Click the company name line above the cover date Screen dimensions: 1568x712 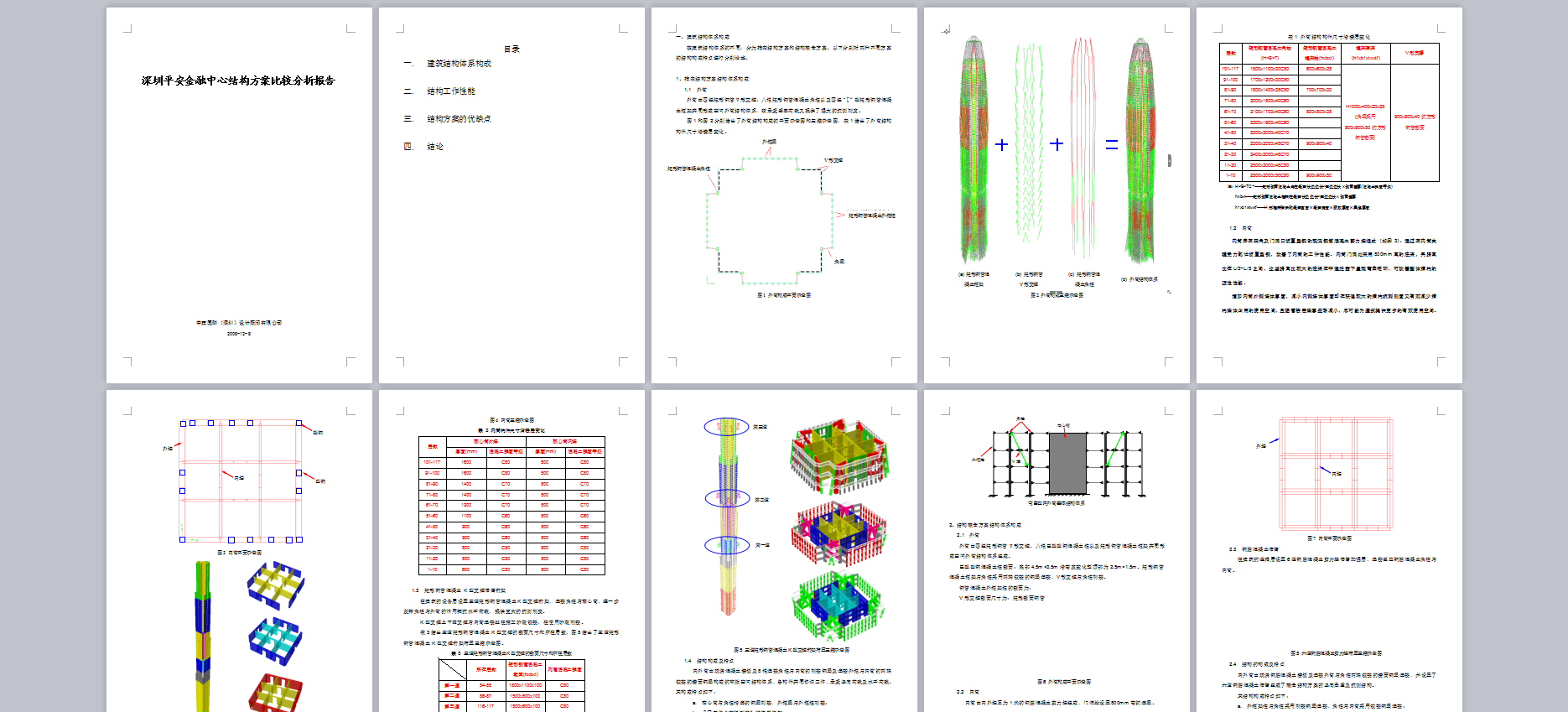pos(239,323)
